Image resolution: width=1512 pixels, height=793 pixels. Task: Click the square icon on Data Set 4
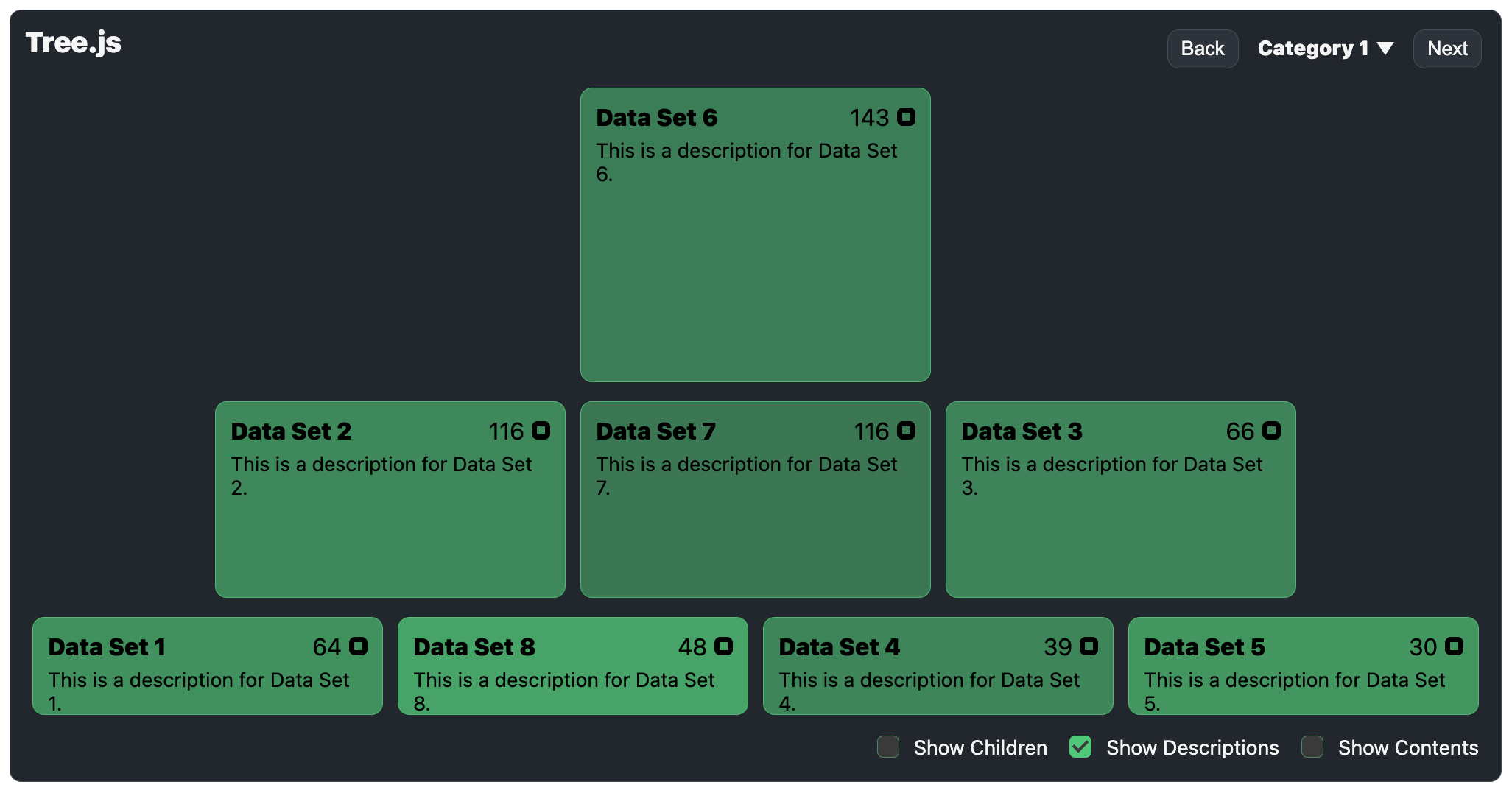coord(1089,646)
